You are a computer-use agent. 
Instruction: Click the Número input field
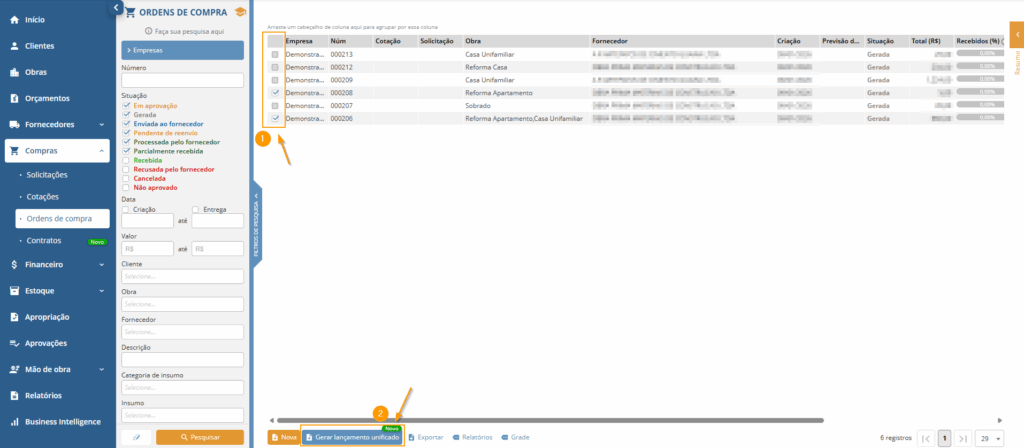(182, 81)
